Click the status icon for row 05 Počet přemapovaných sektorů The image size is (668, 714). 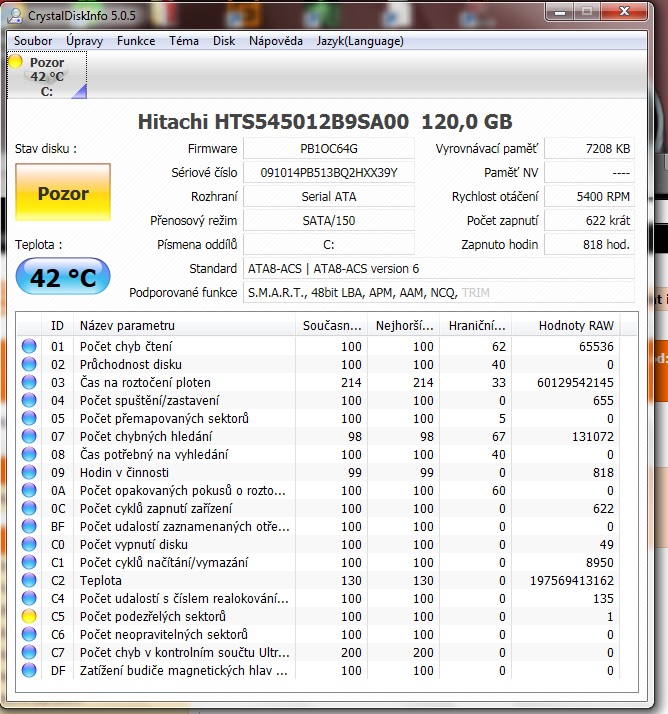tap(29, 418)
